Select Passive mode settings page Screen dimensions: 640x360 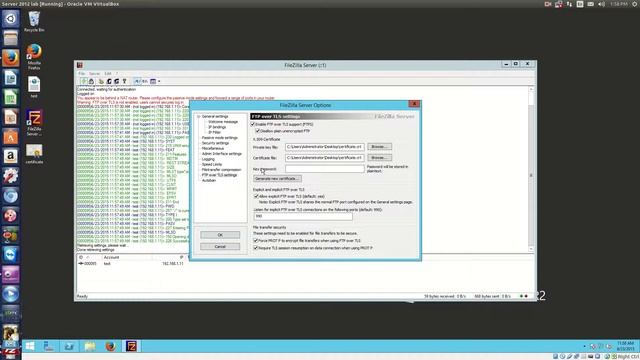(x=220, y=138)
